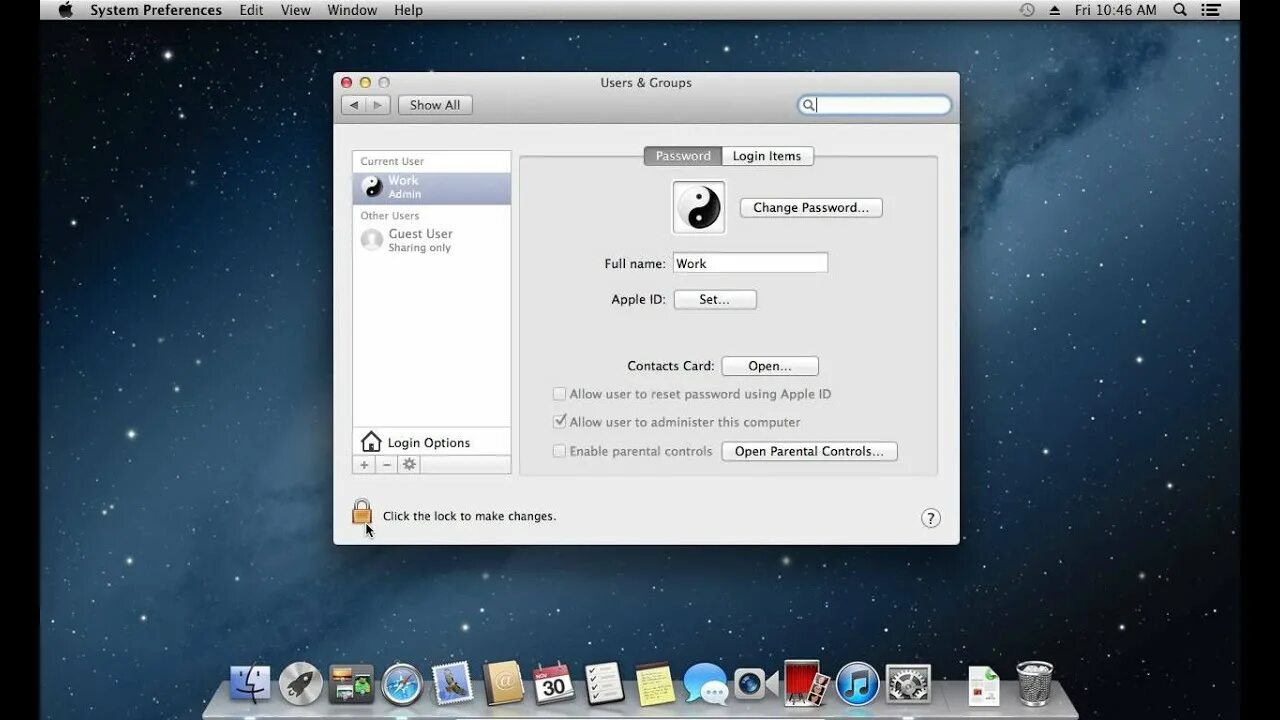Image resolution: width=1280 pixels, height=720 pixels.
Task: Click Change Password button
Action: tap(811, 208)
